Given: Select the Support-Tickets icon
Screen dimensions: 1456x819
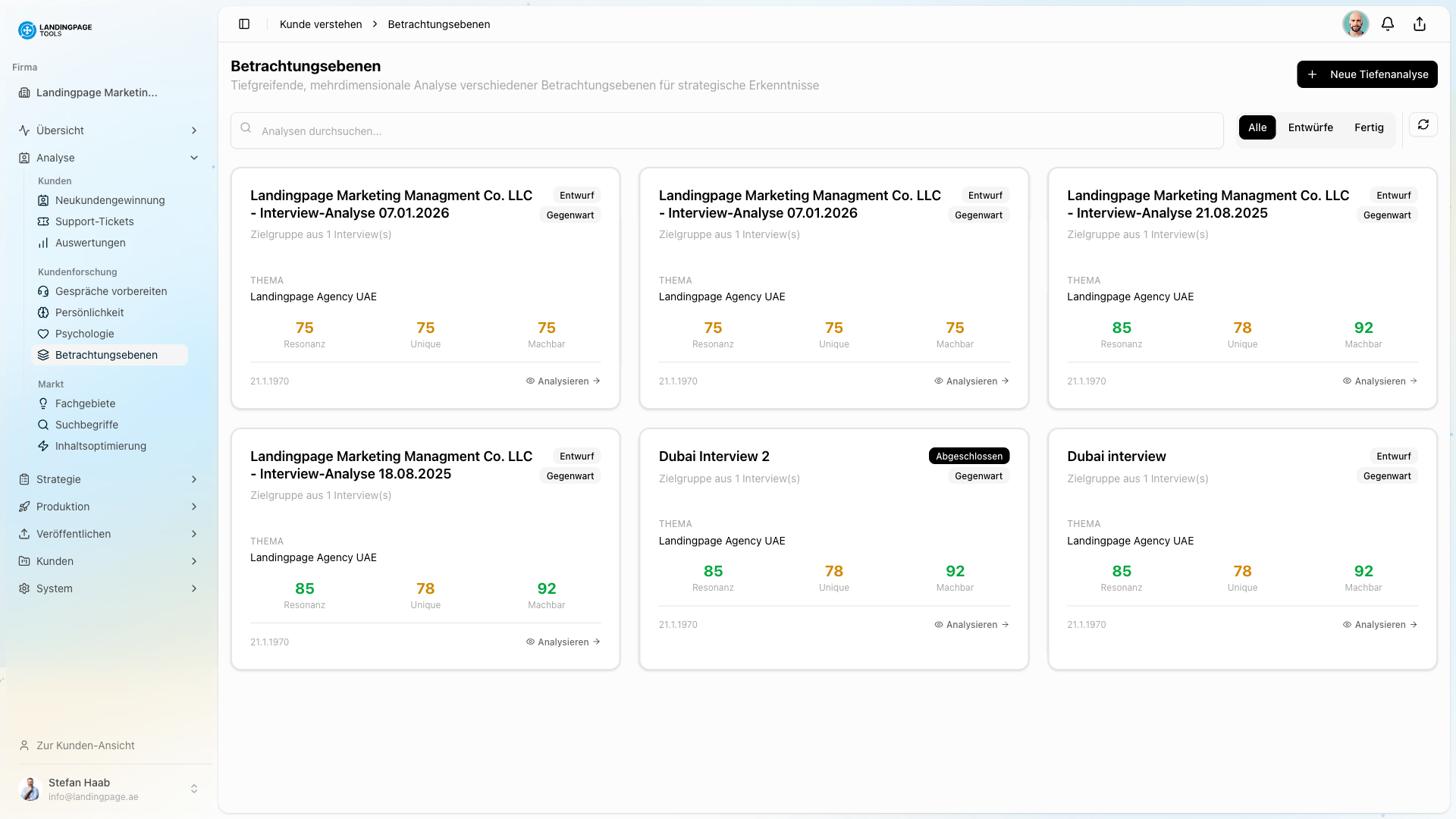Looking at the screenshot, I should [x=43, y=221].
